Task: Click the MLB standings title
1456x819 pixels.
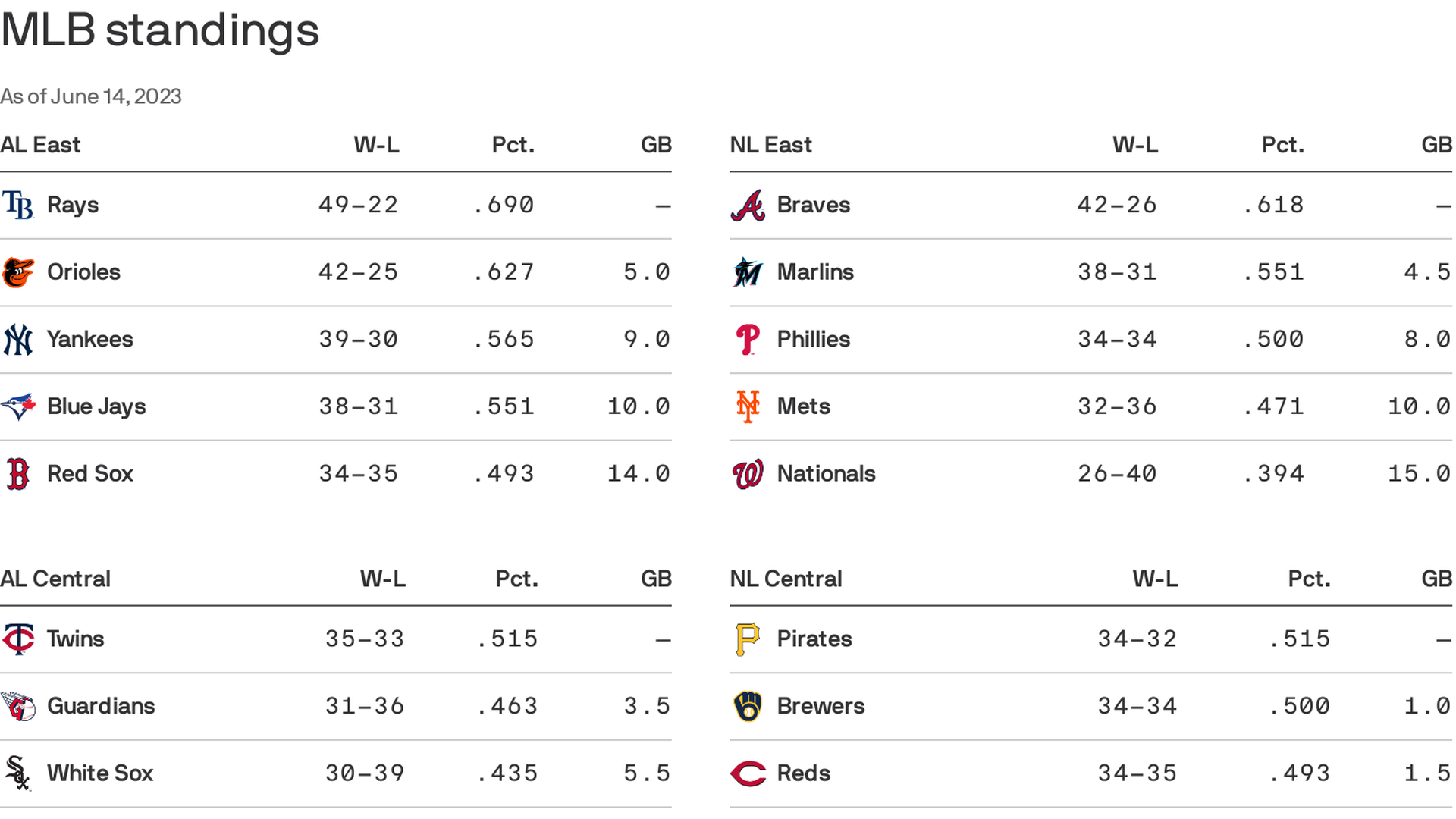Action: coord(160,30)
